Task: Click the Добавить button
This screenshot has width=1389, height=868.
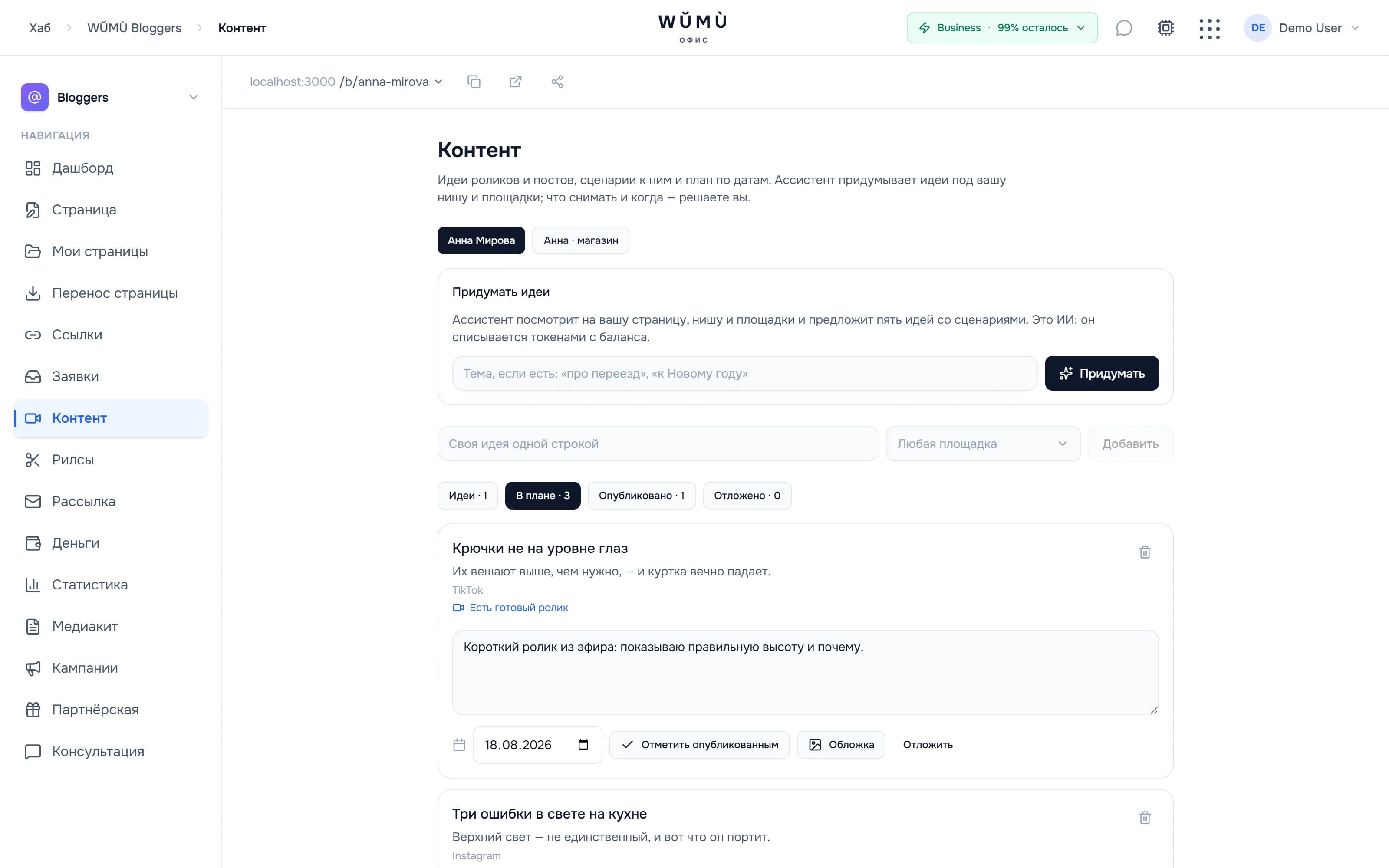Action: click(x=1130, y=443)
